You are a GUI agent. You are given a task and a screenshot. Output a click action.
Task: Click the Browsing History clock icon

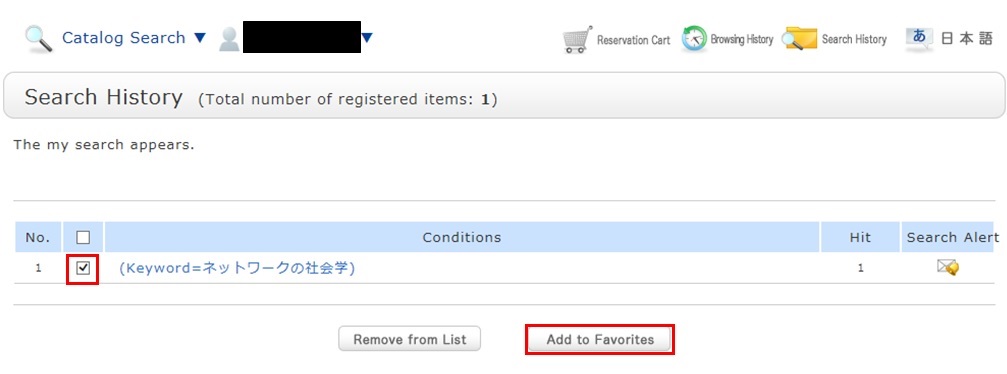click(694, 39)
